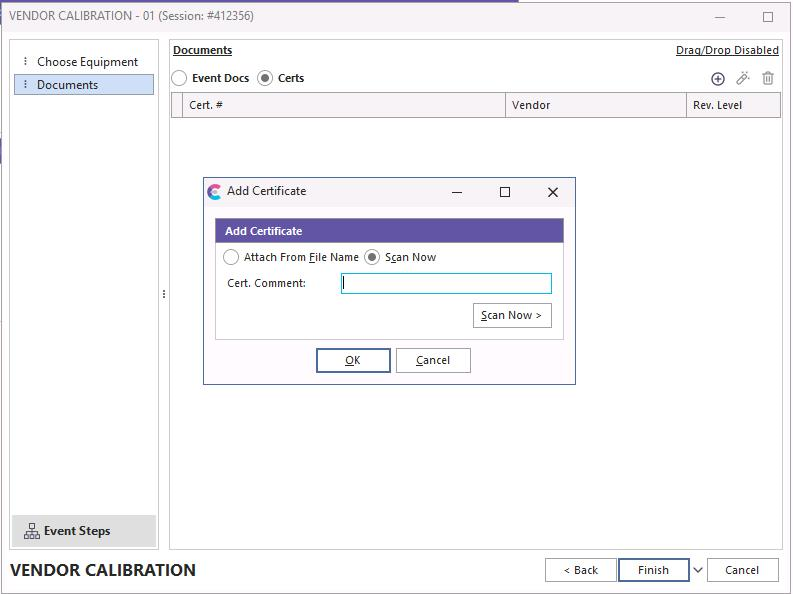The height and width of the screenshot is (594, 793).
Task: Click into the Cert. Comment field
Action: pyautogui.click(x=446, y=283)
